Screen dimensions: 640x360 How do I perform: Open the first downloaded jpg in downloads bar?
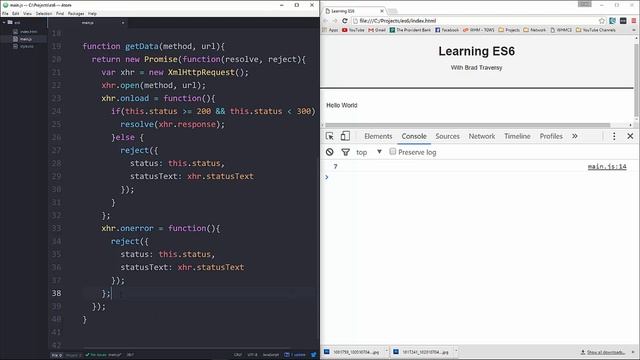pos(352,351)
